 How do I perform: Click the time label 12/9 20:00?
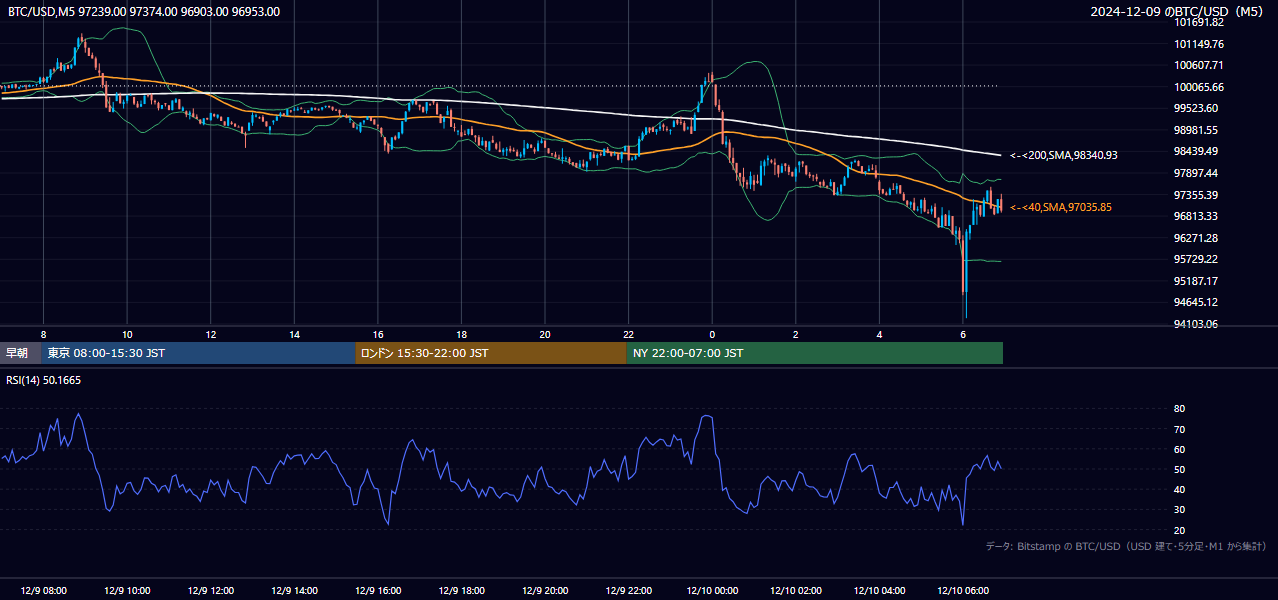tap(545, 591)
